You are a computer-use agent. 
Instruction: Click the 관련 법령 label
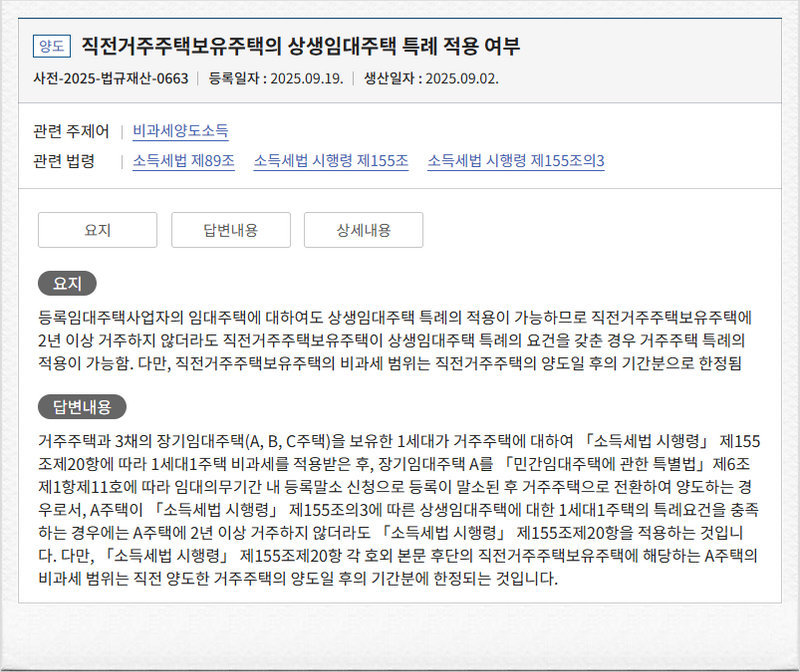coord(64,160)
